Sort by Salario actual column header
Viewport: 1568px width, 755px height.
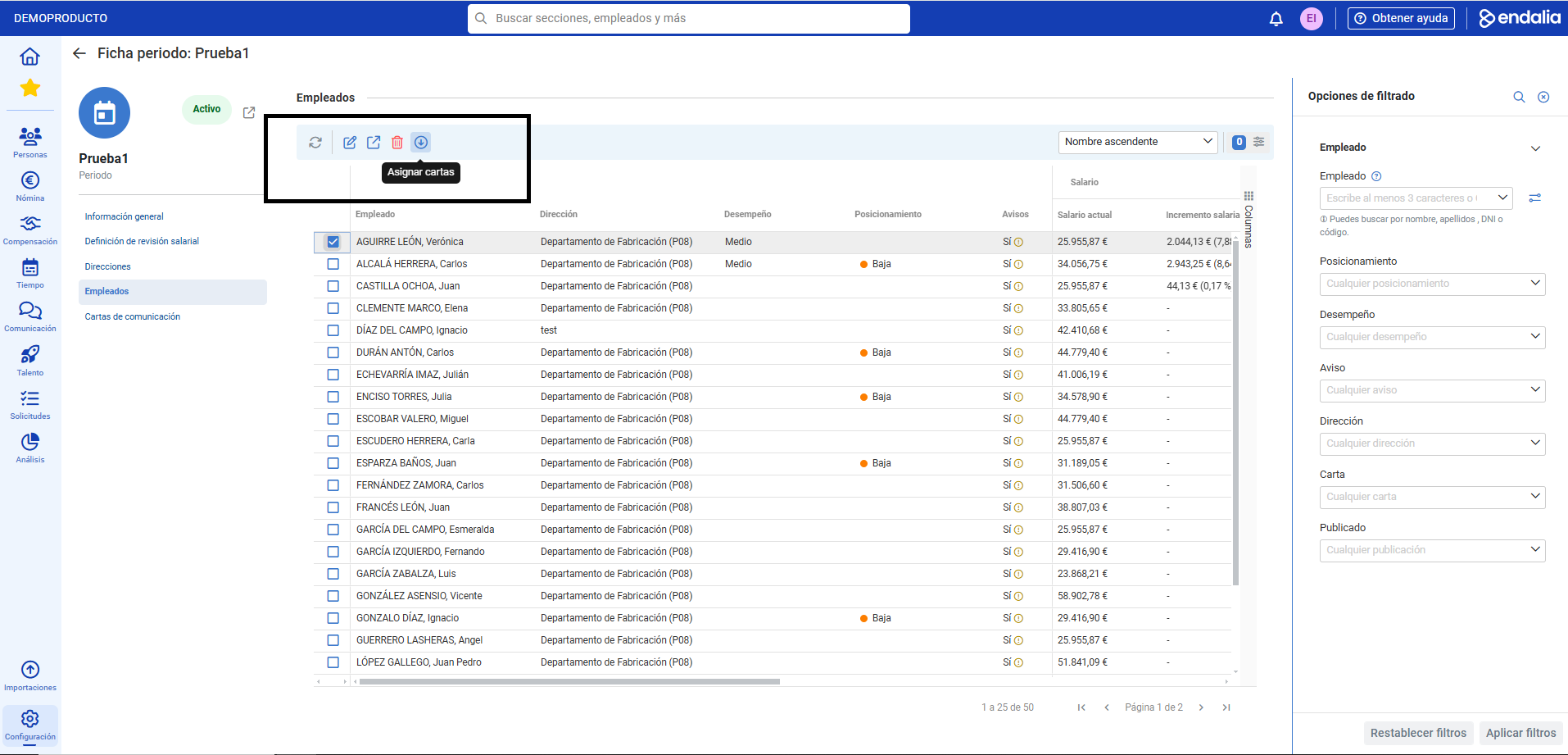pyautogui.click(x=1084, y=216)
